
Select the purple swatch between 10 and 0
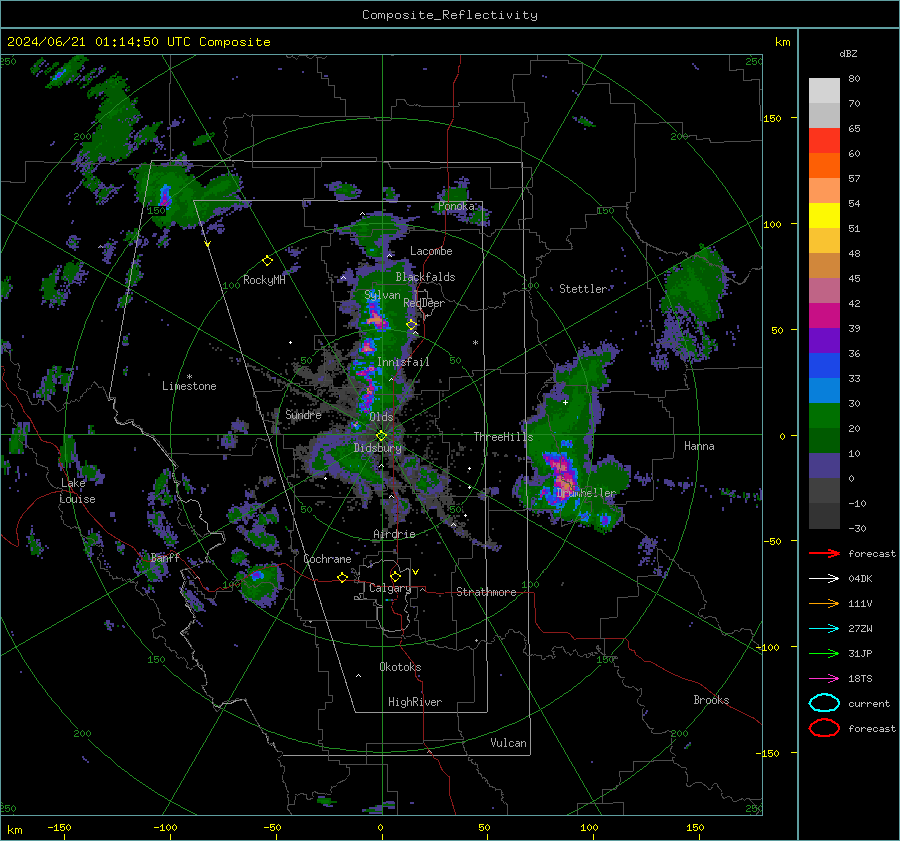[x=824, y=465]
